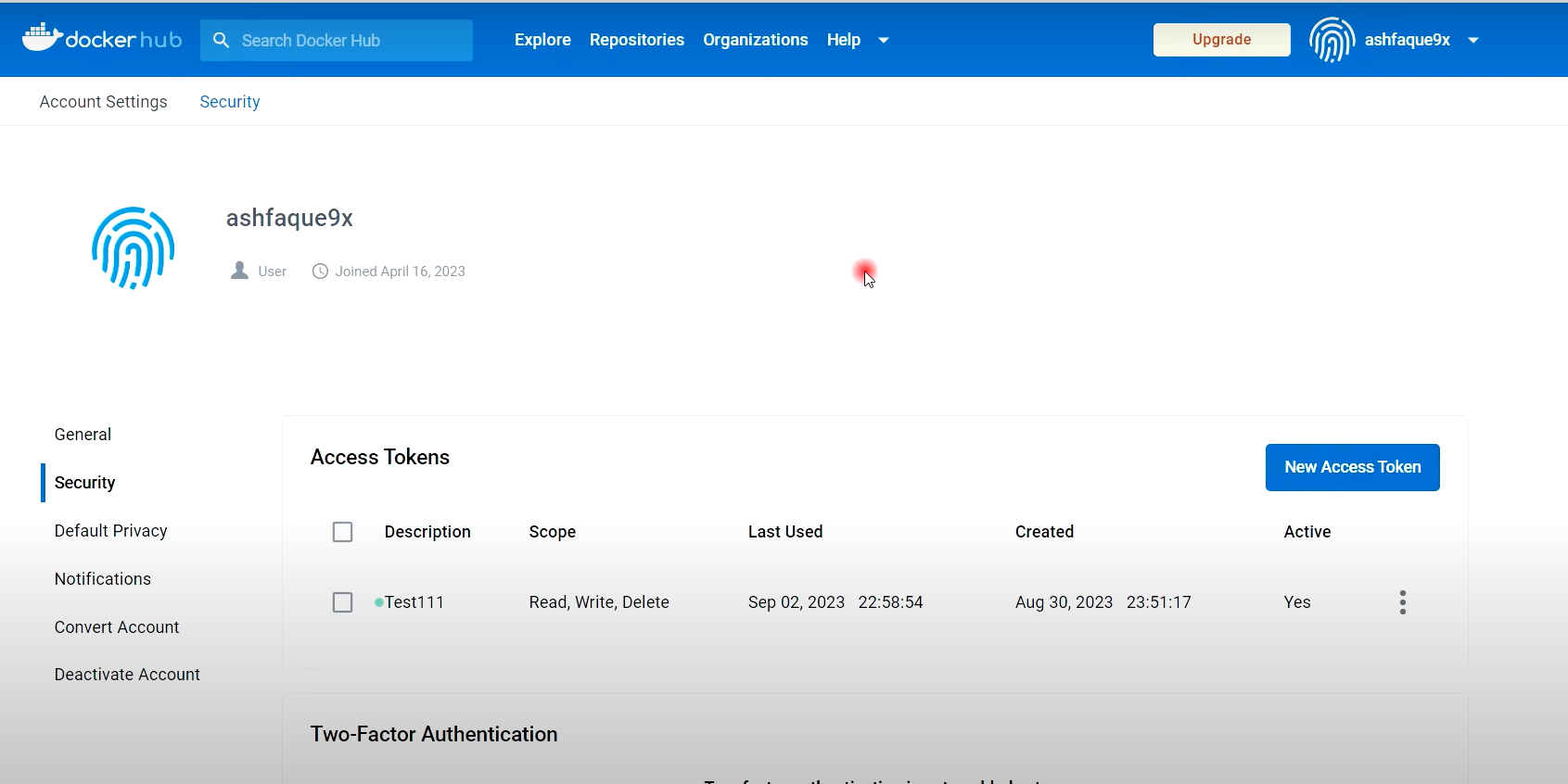Open the three-dot menu for Test111
This screenshot has width=1568, height=784.
(x=1402, y=602)
